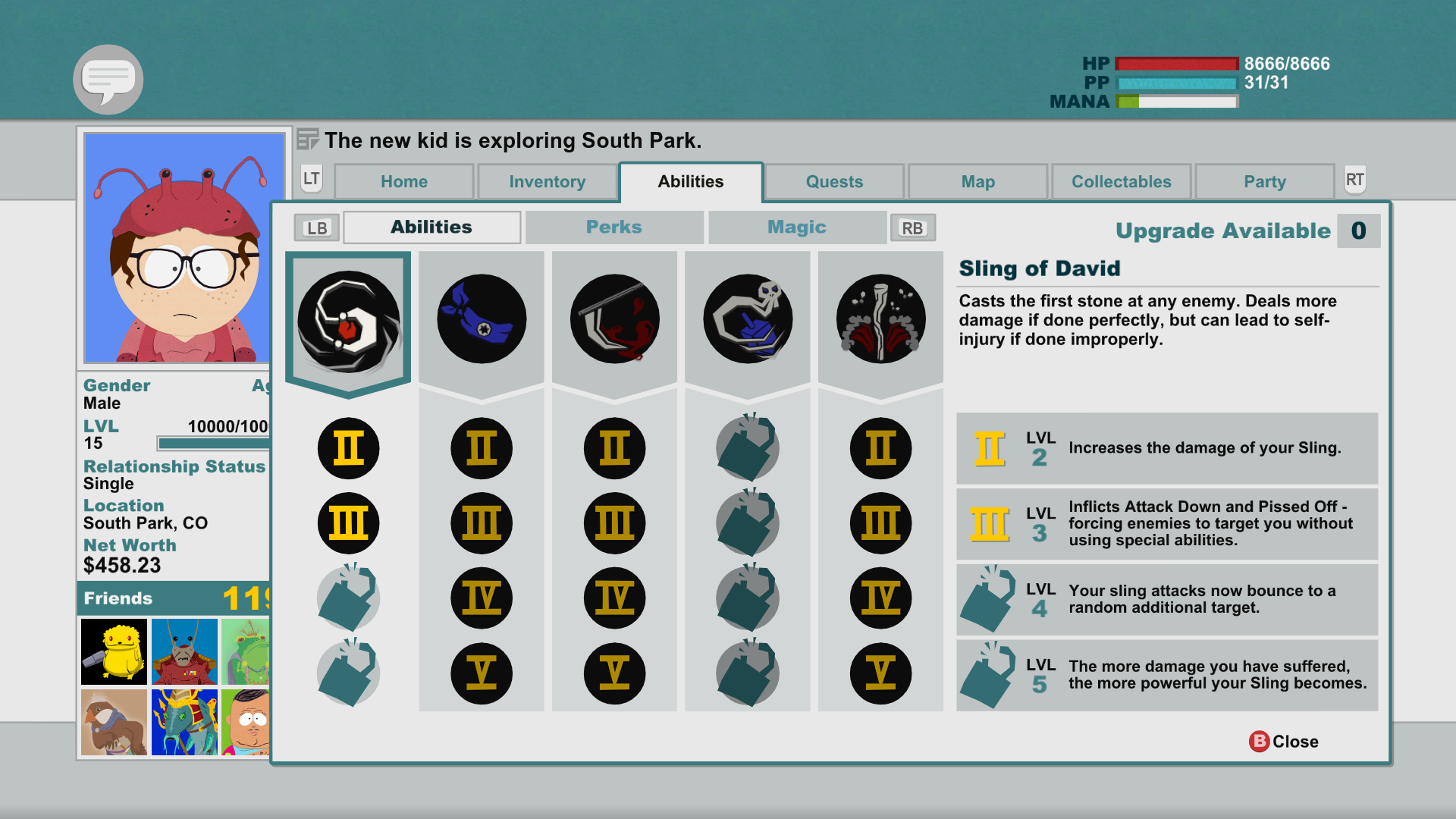Image resolution: width=1456 pixels, height=819 pixels.
Task: Click level III upgrade in last ability column
Action: tap(881, 523)
